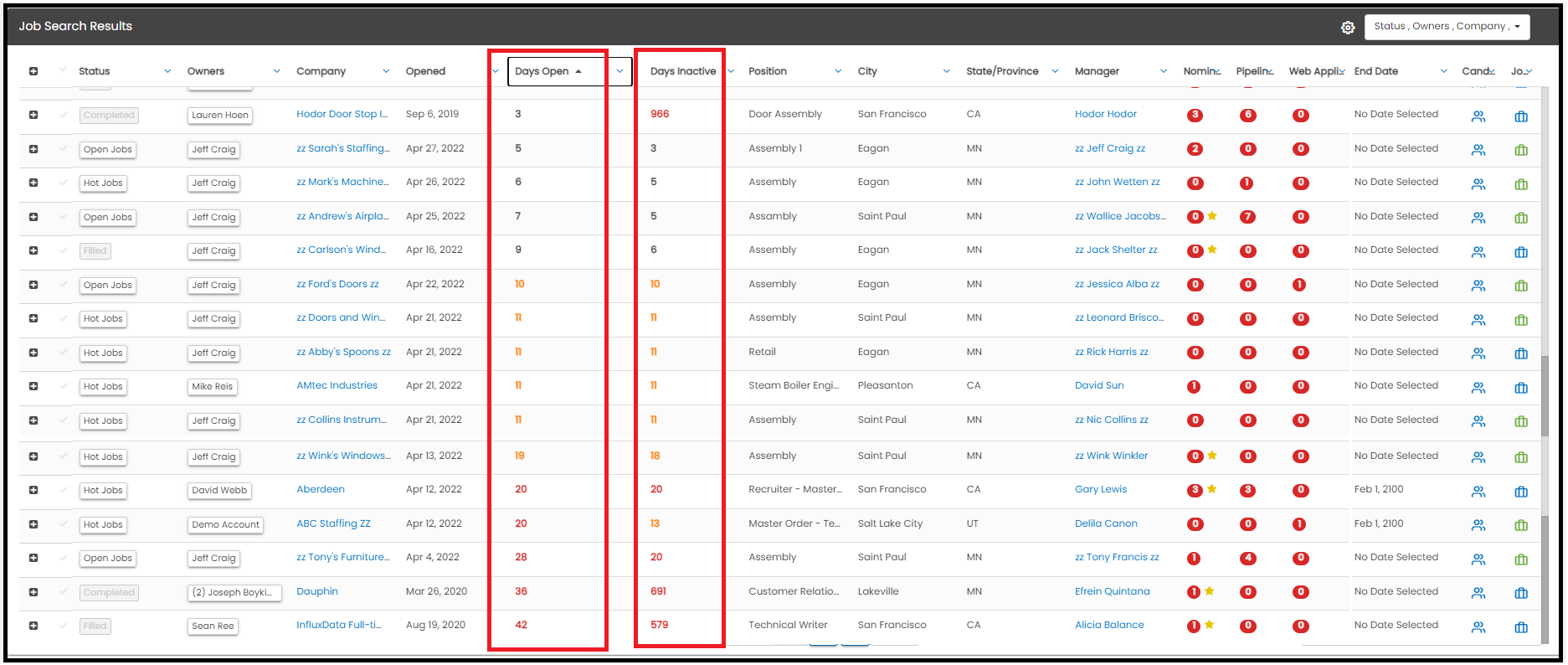
Task: Open the Status, Owners, Company column selector
Action: pyautogui.click(x=1447, y=27)
